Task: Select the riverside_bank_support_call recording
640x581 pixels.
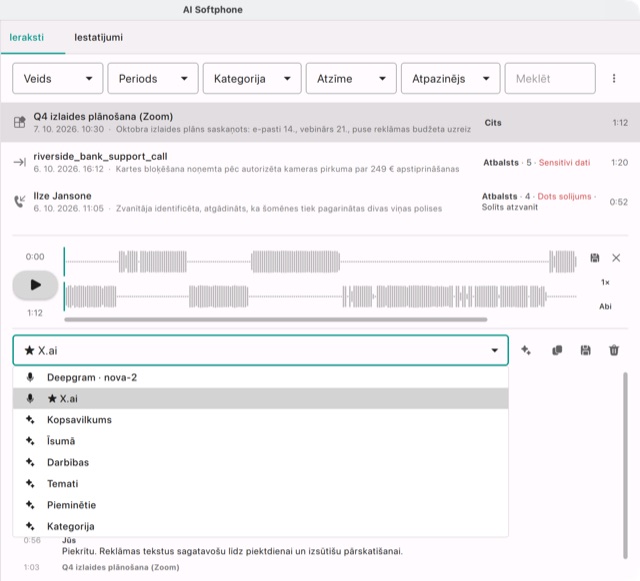Action: click(320, 163)
